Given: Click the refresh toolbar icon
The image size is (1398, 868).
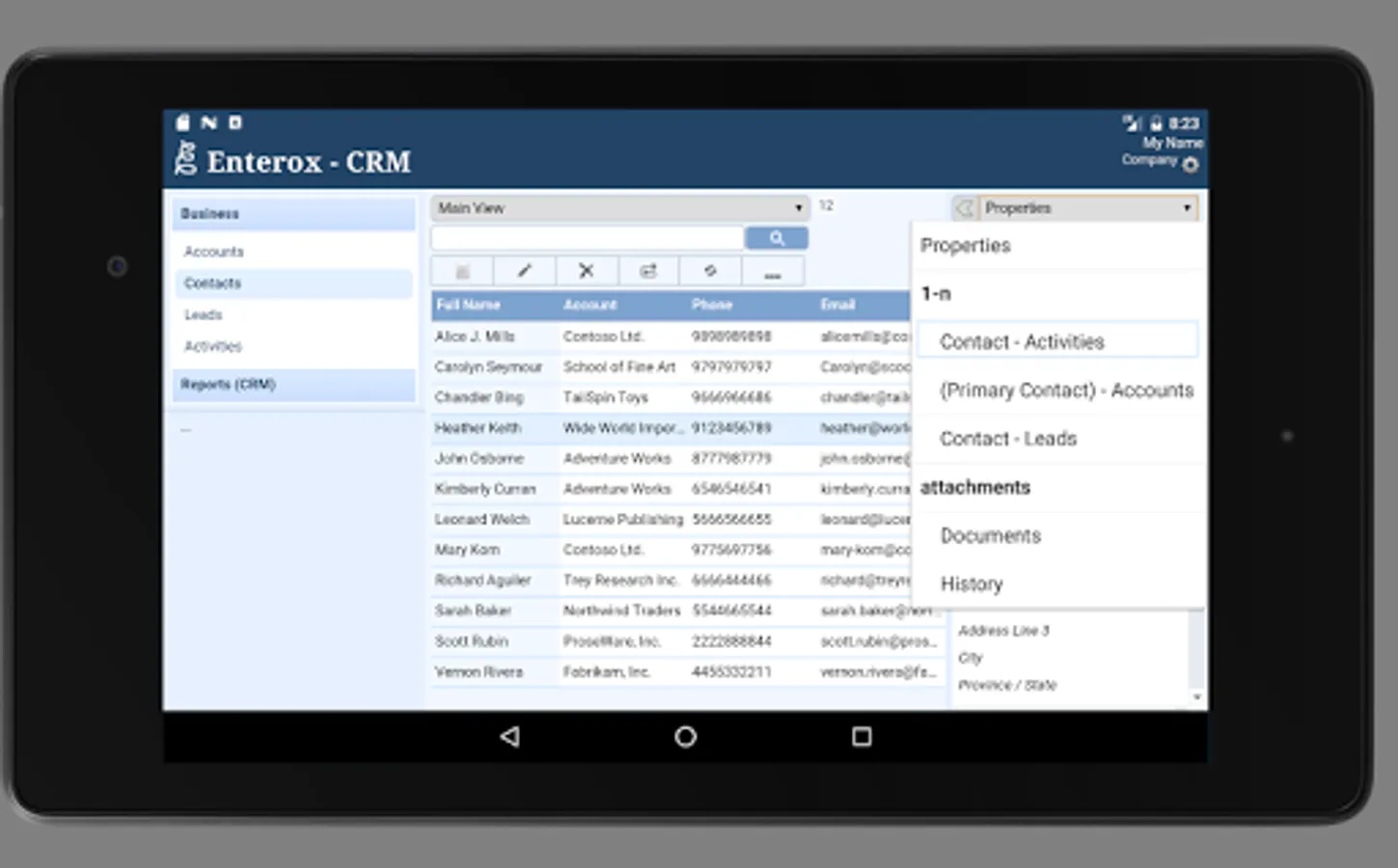Looking at the screenshot, I should pos(709,271).
